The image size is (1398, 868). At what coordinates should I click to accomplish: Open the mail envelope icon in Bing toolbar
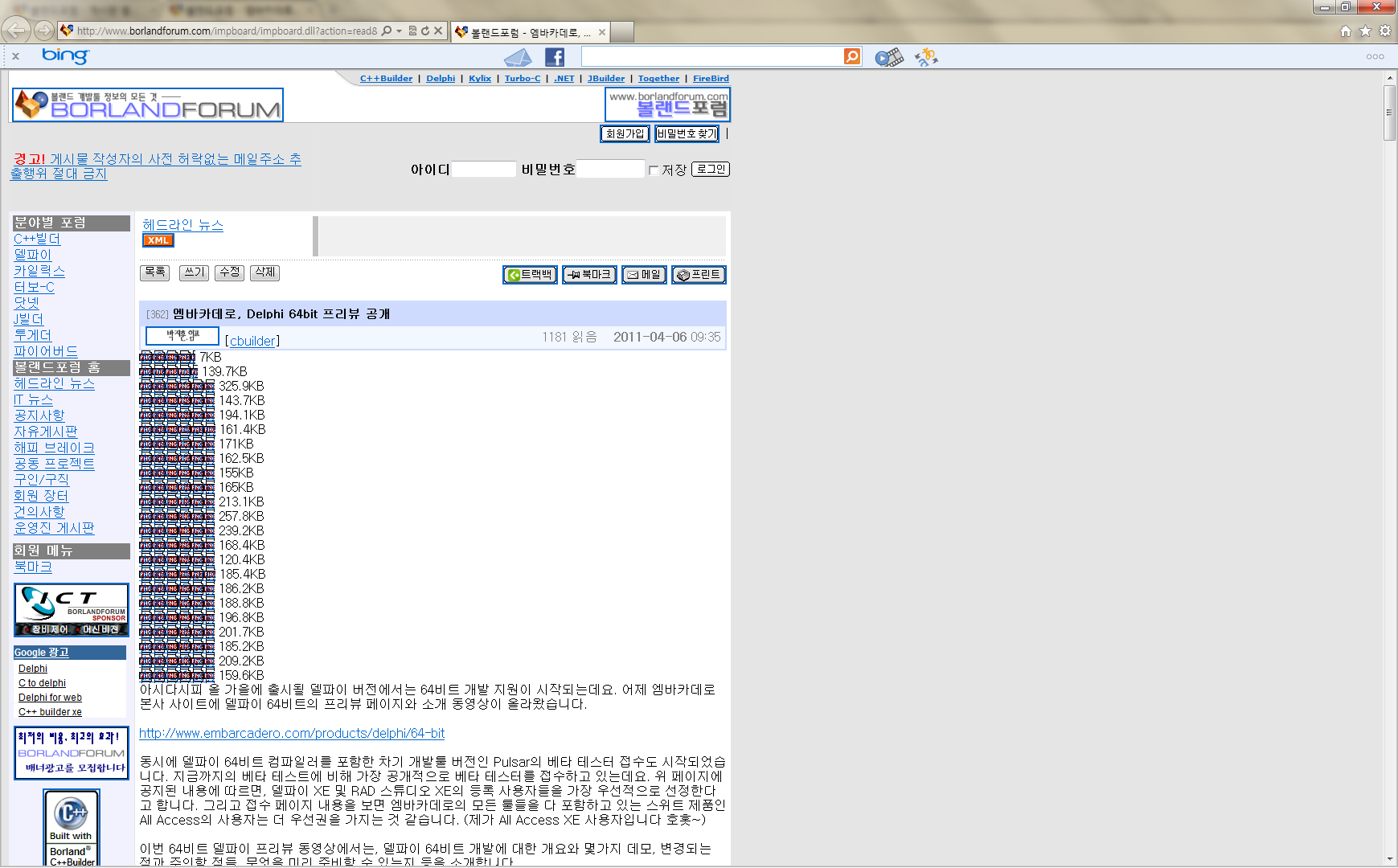click(518, 57)
